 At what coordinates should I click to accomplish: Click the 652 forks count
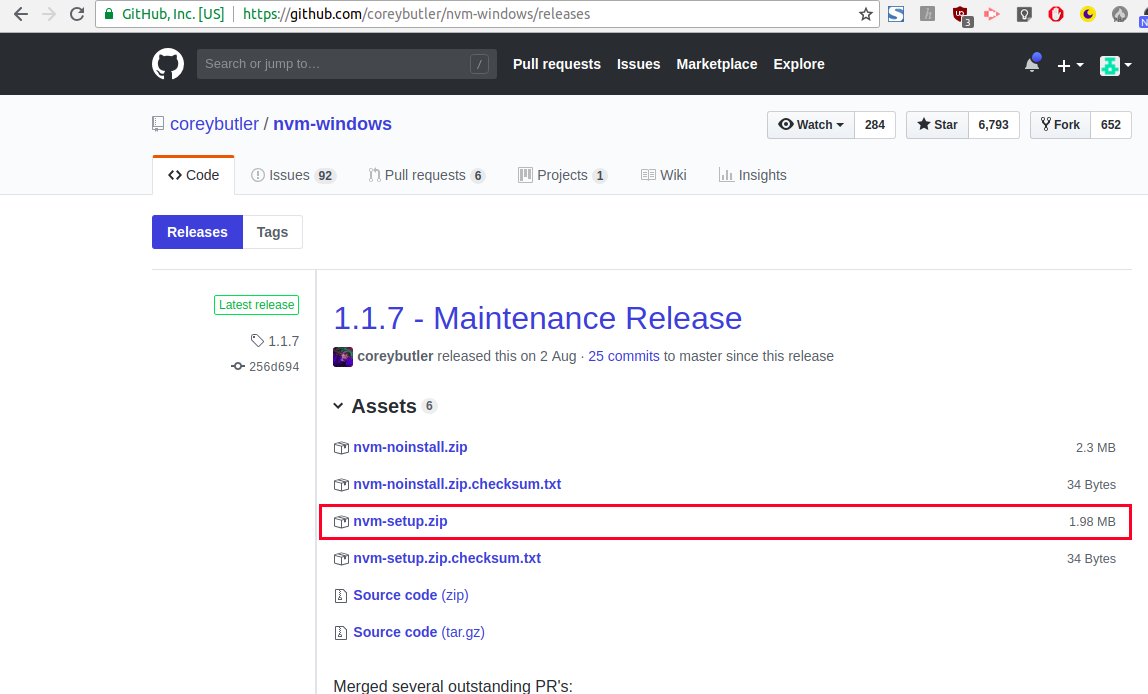(1111, 124)
